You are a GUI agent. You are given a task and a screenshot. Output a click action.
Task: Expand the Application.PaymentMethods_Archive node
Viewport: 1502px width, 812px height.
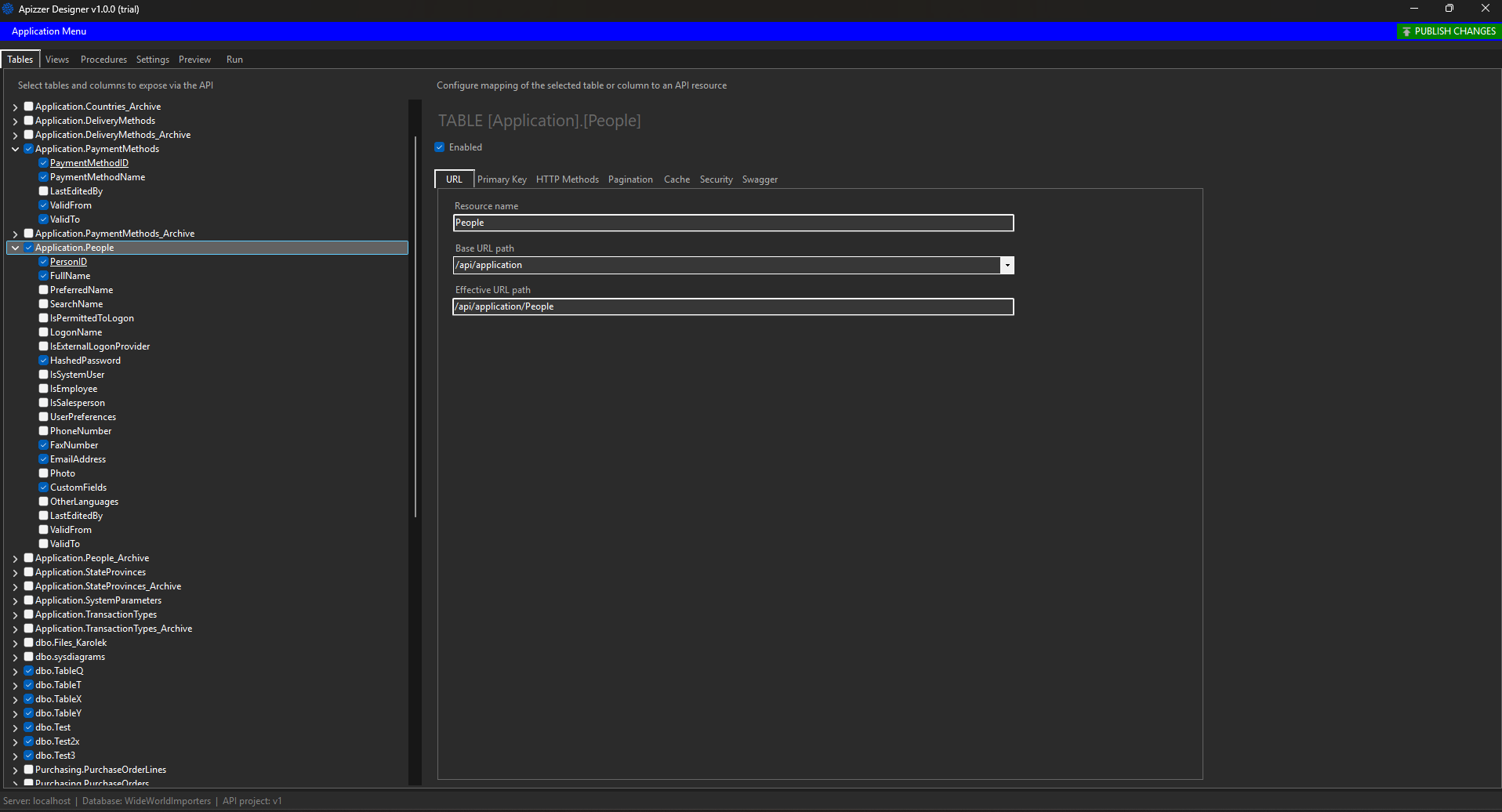[15, 234]
